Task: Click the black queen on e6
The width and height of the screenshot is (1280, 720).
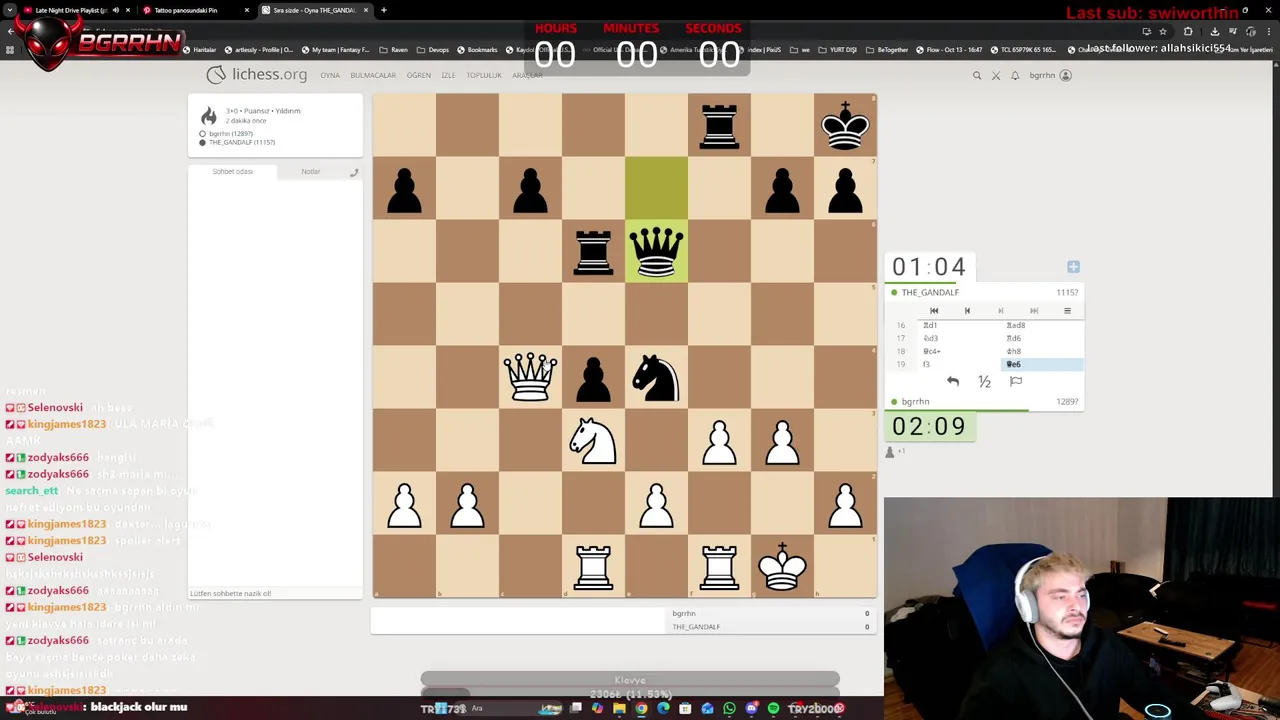Action: [x=656, y=251]
